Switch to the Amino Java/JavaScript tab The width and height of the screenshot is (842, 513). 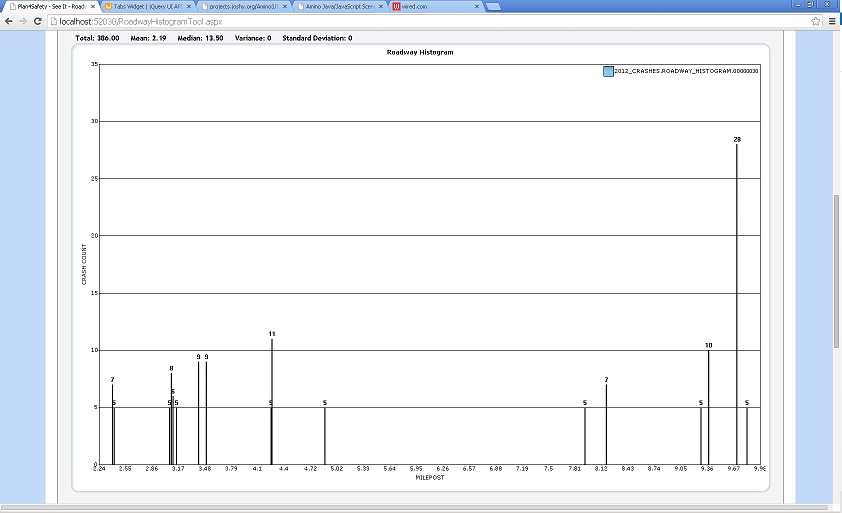339,6
